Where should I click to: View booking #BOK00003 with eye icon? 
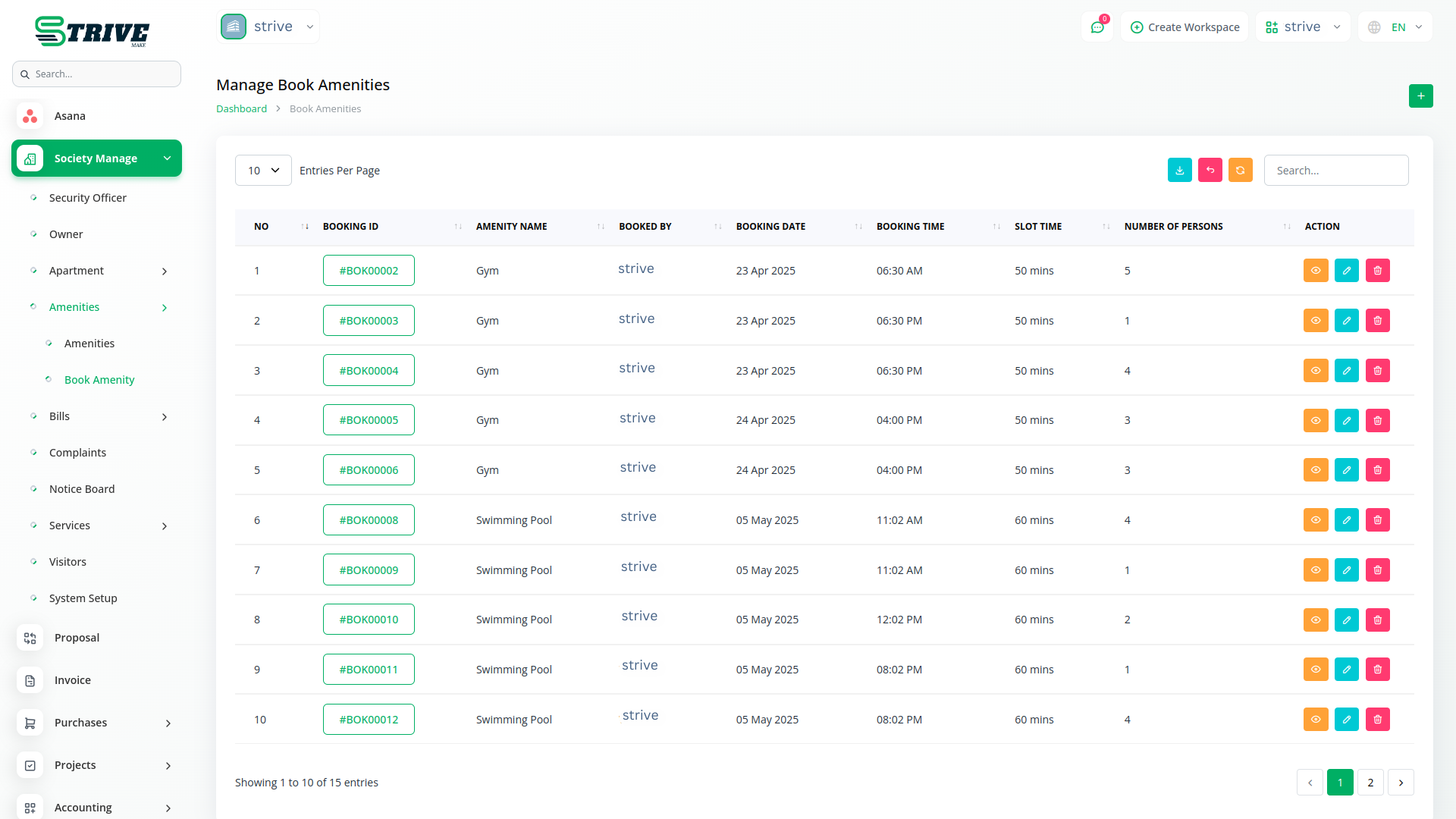click(x=1316, y=321)
